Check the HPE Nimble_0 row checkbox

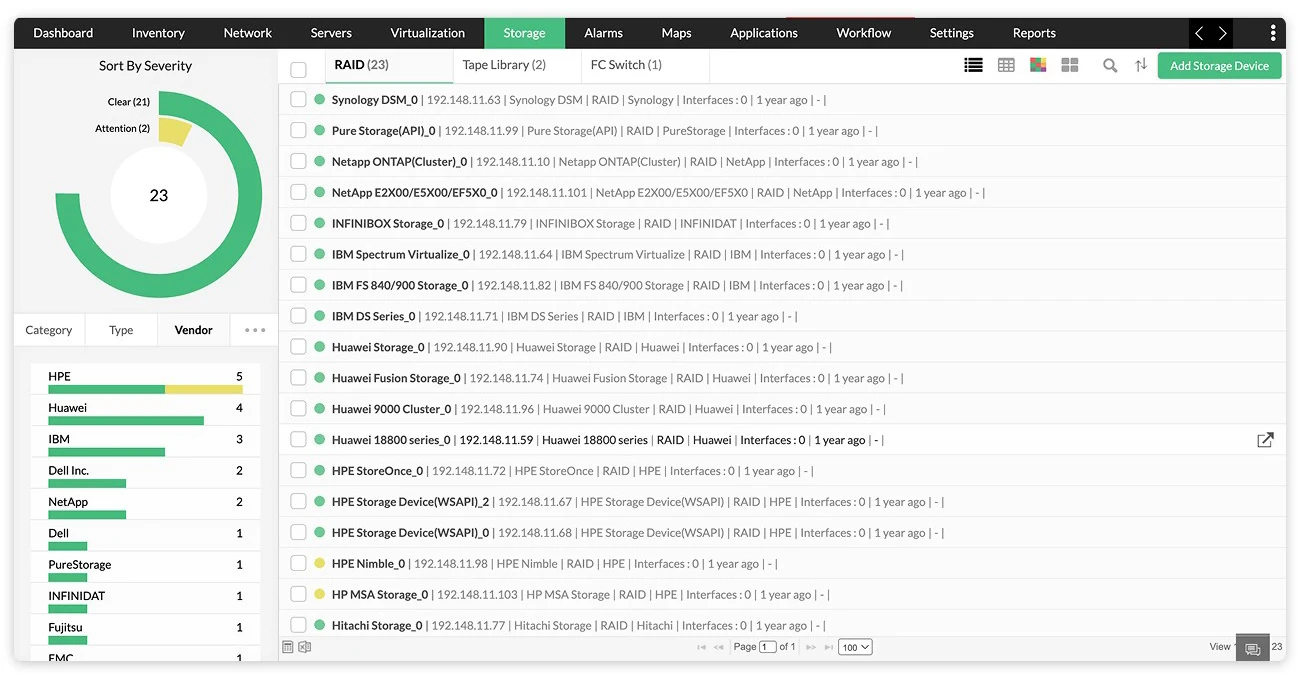(x=298, y=564)
